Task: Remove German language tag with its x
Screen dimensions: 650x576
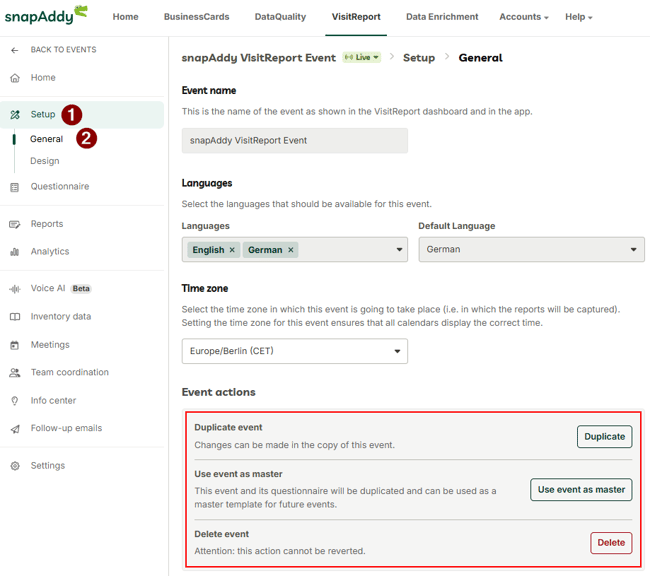Action: [291, 250]
